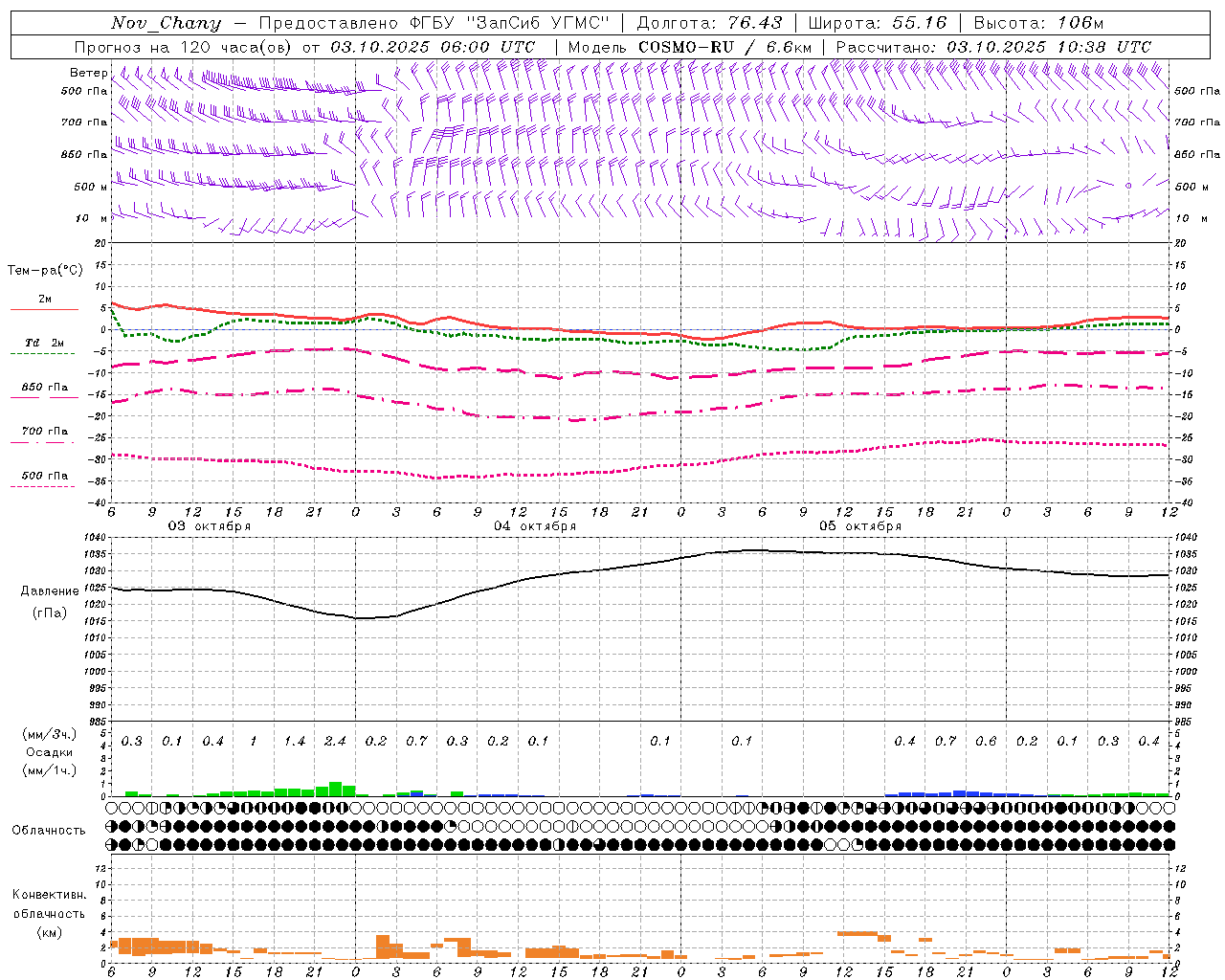Select the Широта: 55.16 header field
1225x980 pixels.
(x=878, y=23)
